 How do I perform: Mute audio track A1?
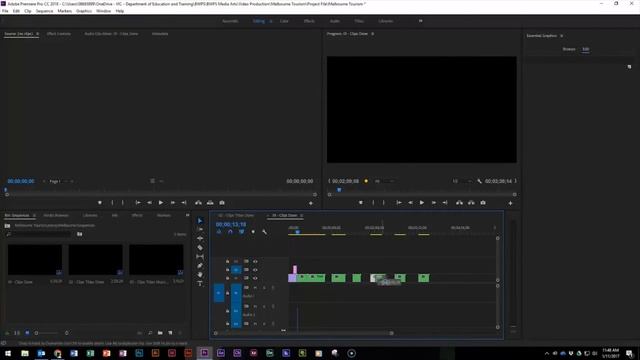[x=255, y=288]
